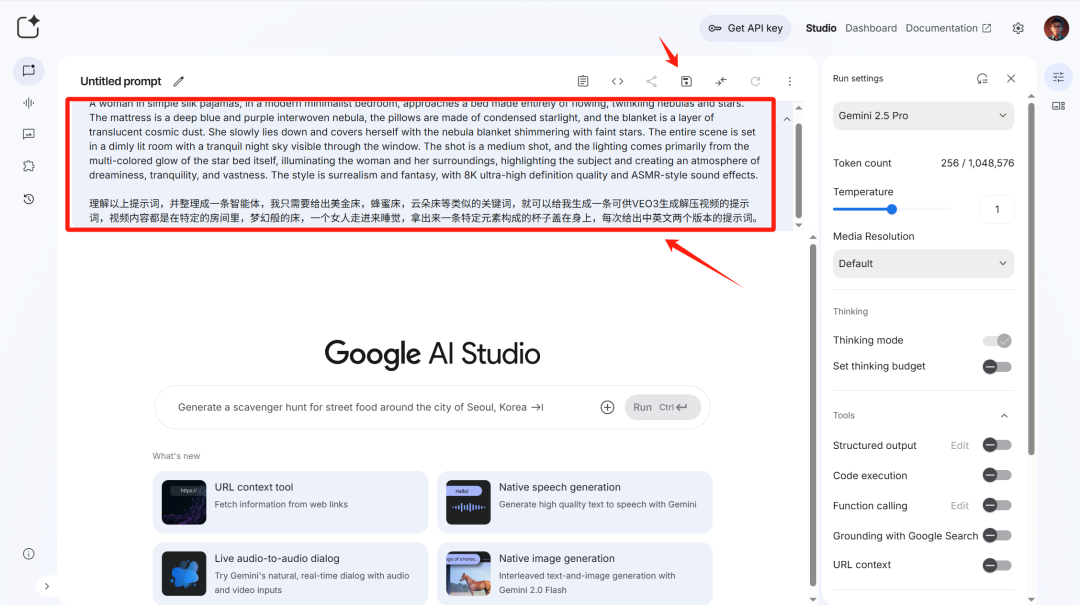Open the Chat prompt sidebar icon
The width and height of the screenshot is (1080, 605).
[x=28, y=71]
